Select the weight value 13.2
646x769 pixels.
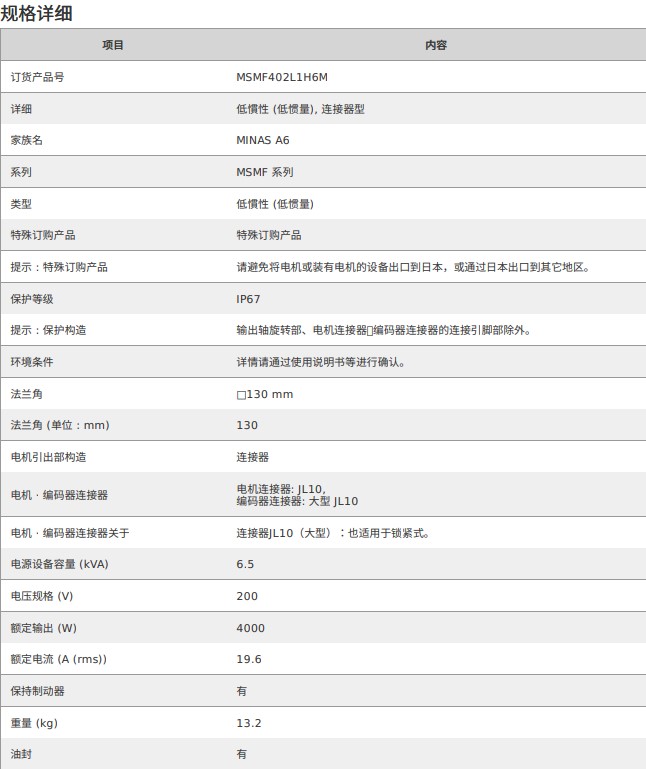click(x=249, y=723)
